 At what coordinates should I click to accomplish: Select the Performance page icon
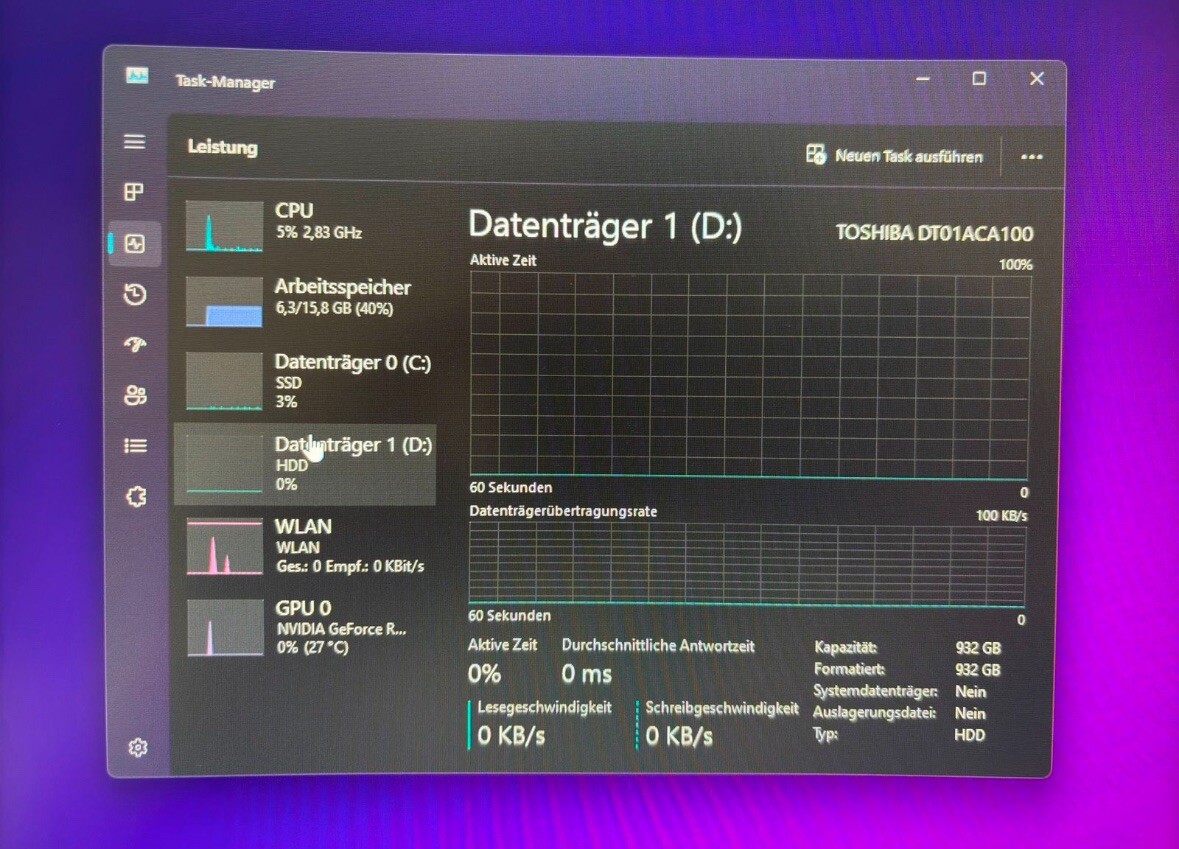[x=134, y=243]
